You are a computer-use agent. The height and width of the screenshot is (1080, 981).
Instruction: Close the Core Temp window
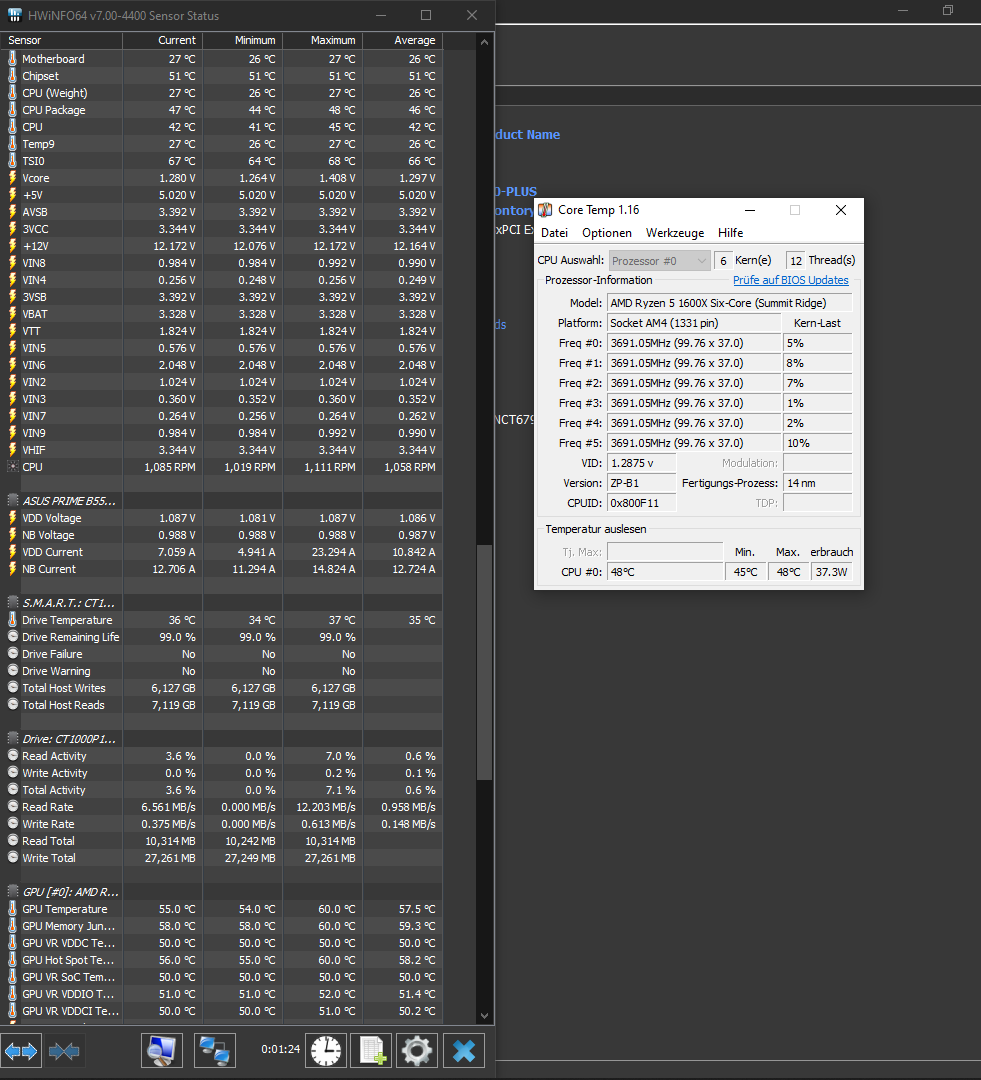point(840,210)
